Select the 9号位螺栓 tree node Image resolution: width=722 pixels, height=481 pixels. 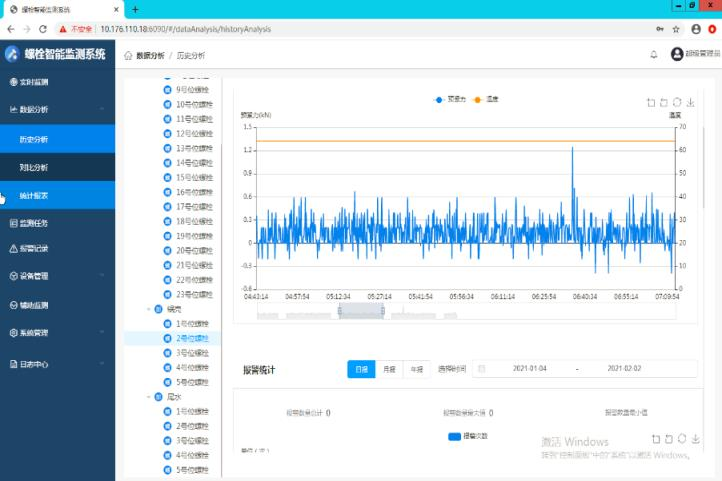(x=192, y=89)
